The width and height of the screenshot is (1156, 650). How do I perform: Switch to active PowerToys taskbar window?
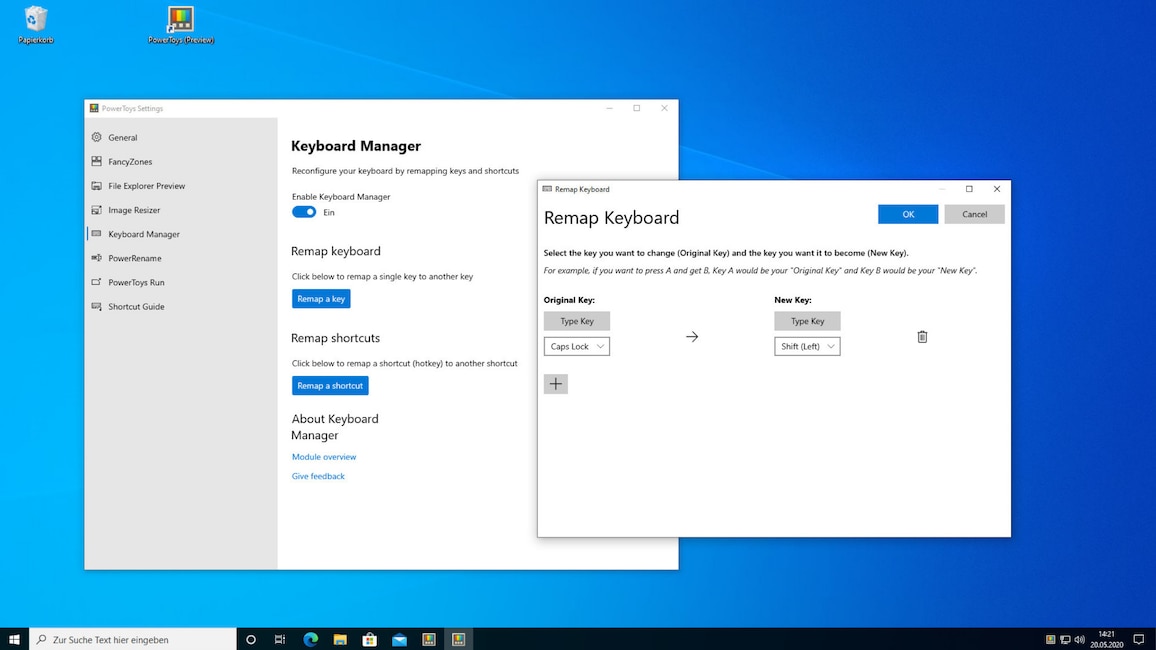pyautogui.click(x=459, y=639)
